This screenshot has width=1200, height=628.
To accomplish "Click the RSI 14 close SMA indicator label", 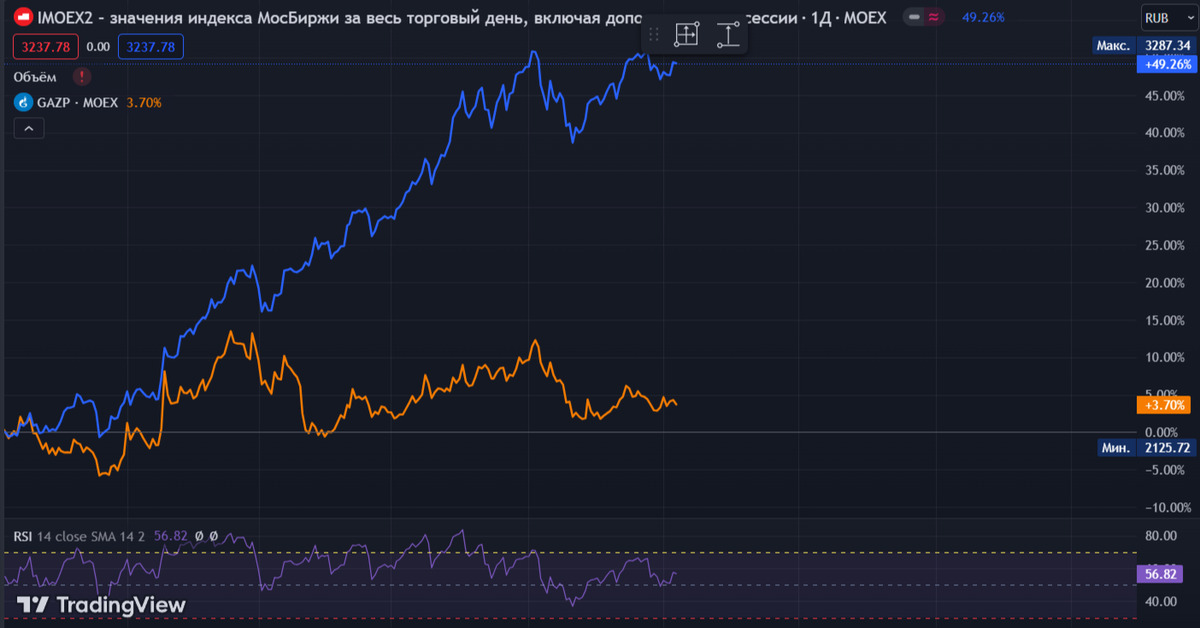I will pyautogui.click(x=79, y=536).
